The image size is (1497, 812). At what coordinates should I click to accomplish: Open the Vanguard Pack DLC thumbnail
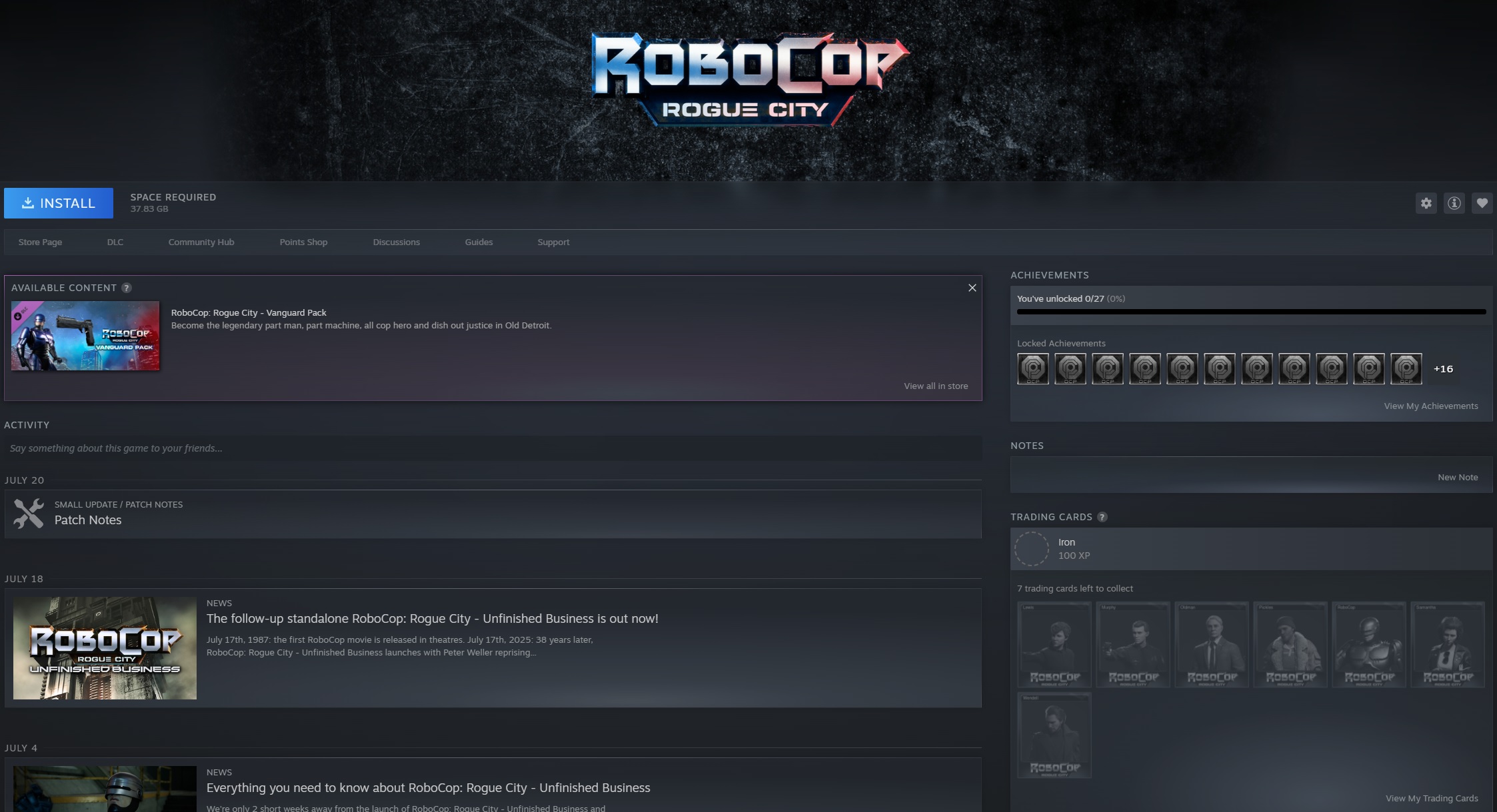coord(85,336)
